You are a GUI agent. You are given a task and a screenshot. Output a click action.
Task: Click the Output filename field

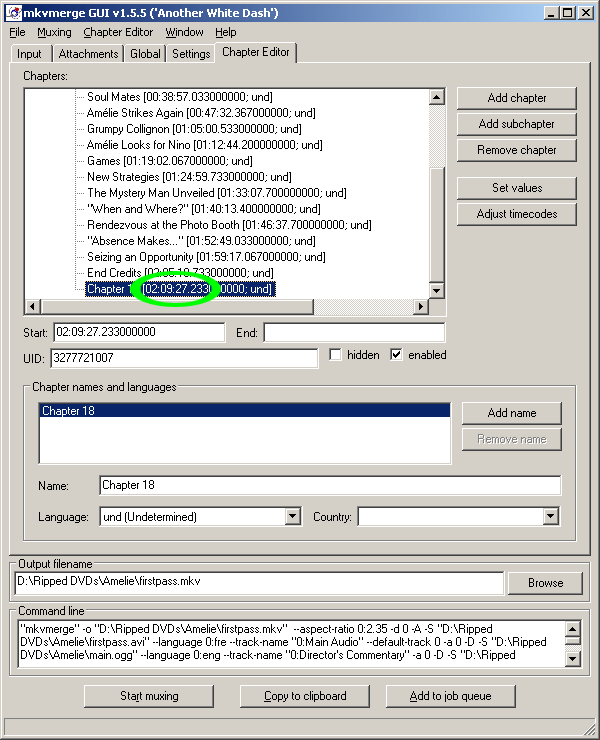click(259, 582)
